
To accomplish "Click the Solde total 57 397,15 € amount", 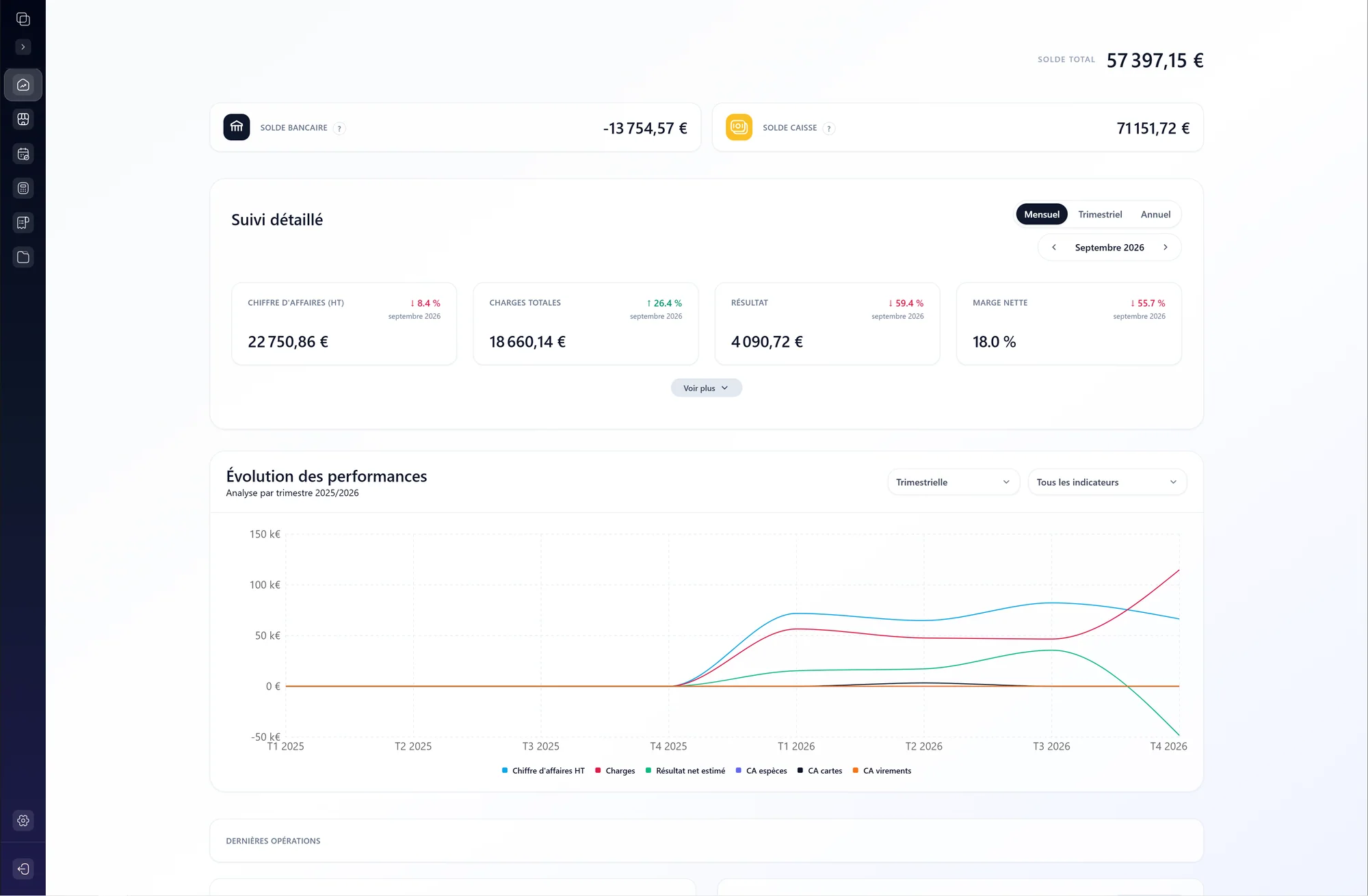I will (x=1155, y=61).
